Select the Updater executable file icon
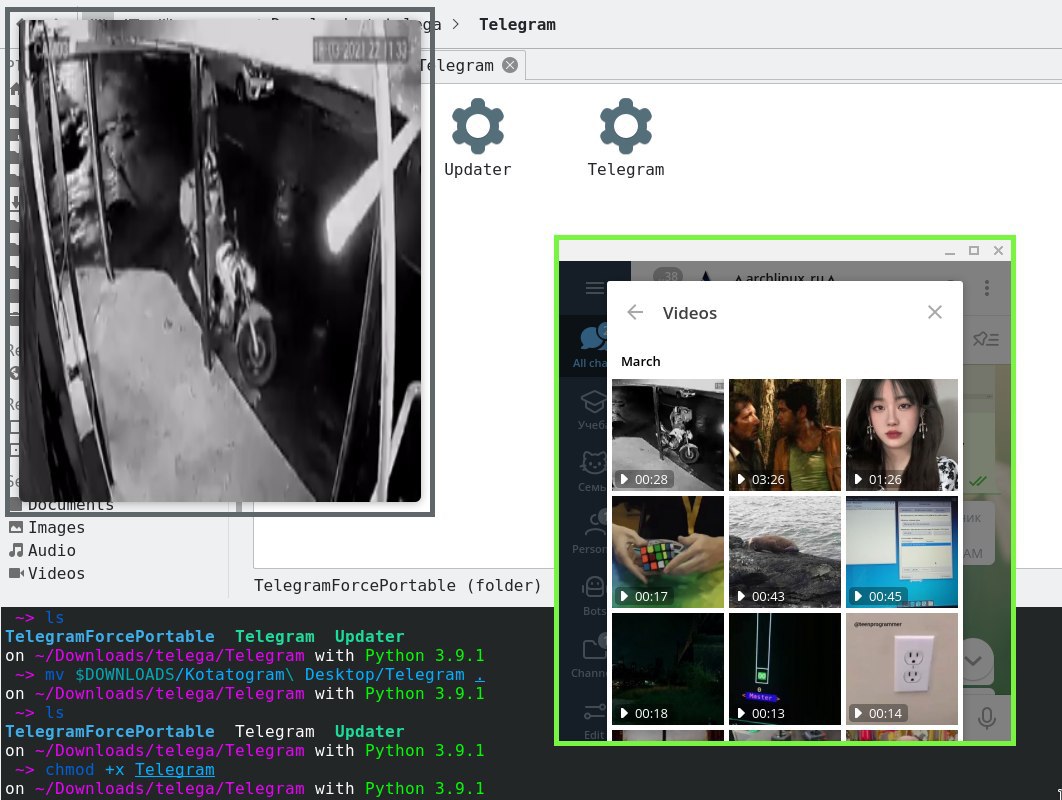1062x800 pixels. pyautogui.click(x=478, y=127)
